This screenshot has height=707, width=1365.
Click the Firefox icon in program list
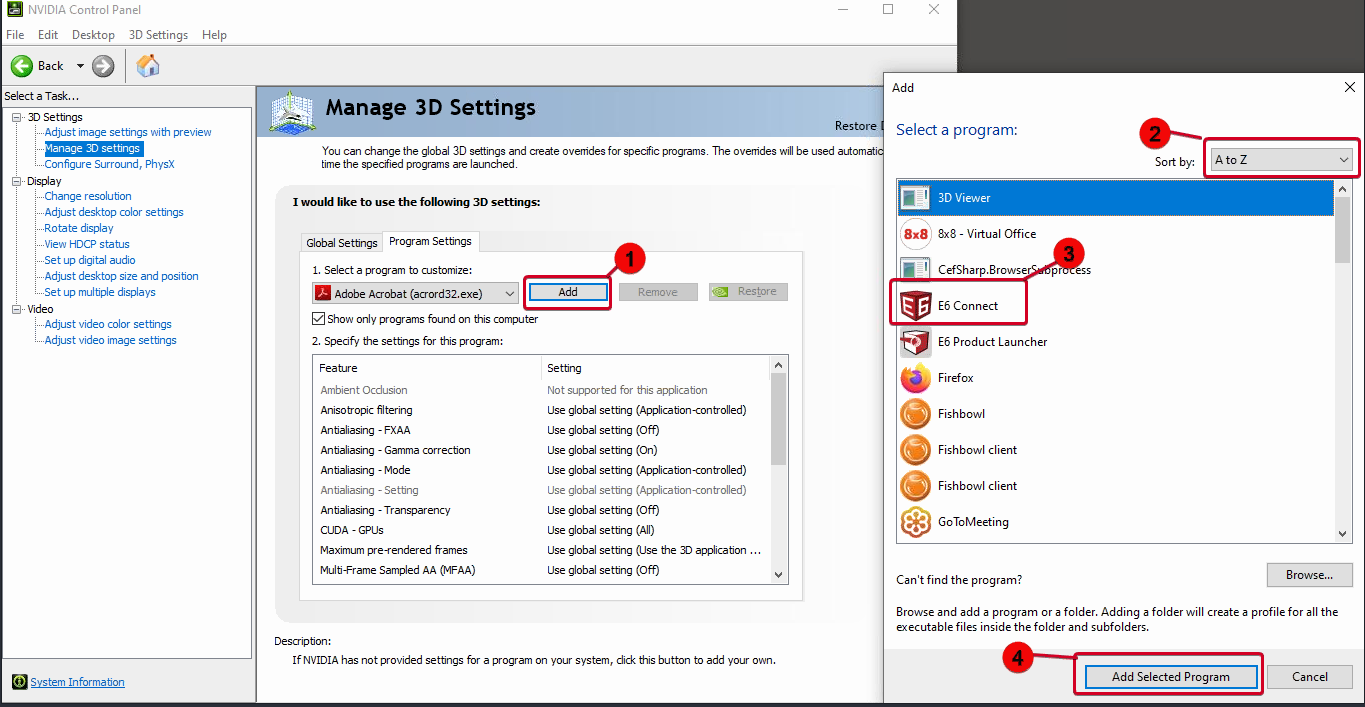[x=915, y=378]
